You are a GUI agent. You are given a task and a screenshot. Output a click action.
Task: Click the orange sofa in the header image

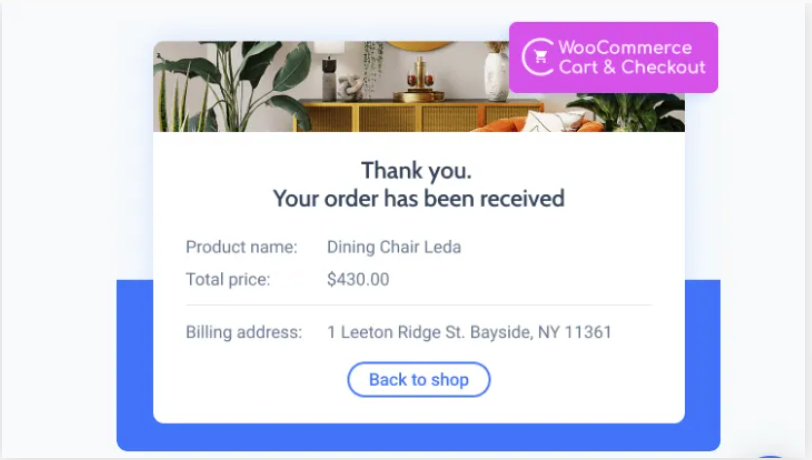(x=539, y=123)
